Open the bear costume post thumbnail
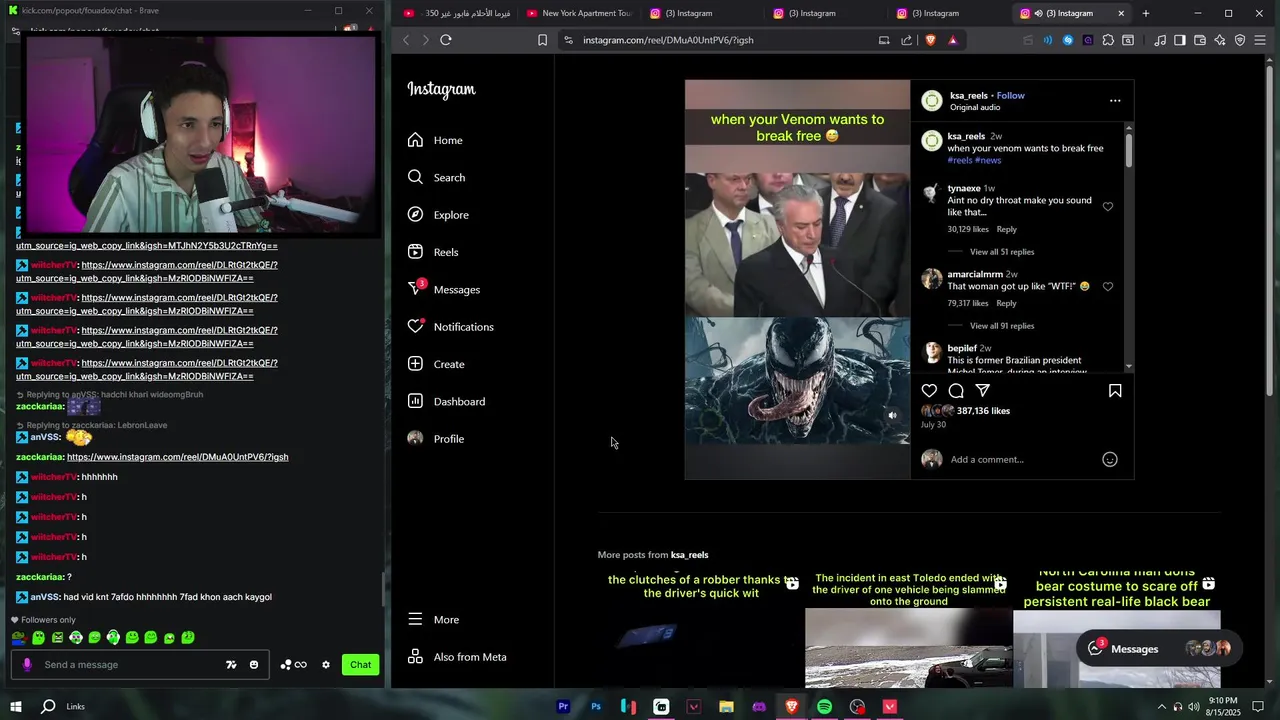The height and width of the screenshot is (720, 1280). point(1116,627)
